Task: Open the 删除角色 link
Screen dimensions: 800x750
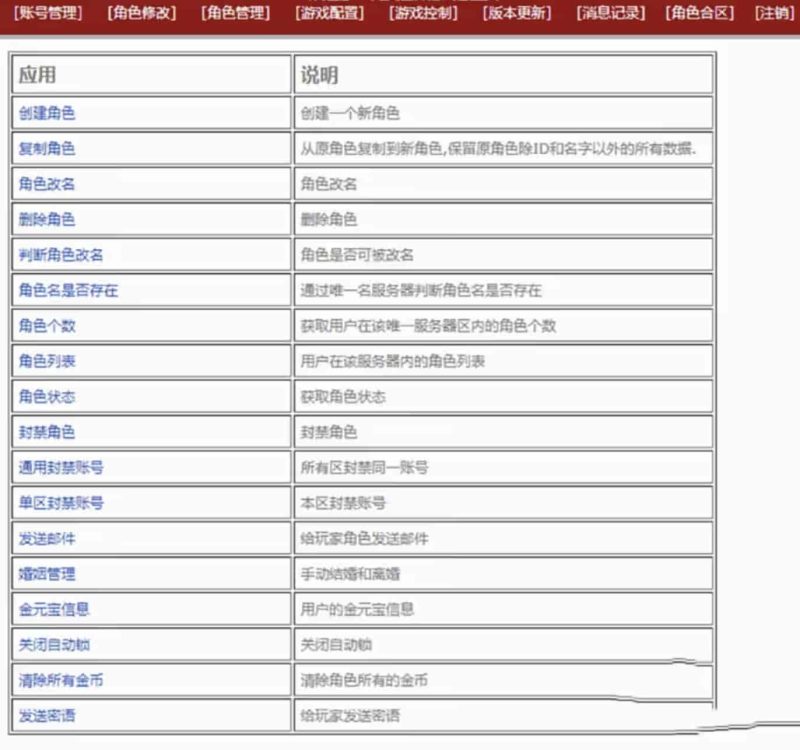Action: click(47, 219)
